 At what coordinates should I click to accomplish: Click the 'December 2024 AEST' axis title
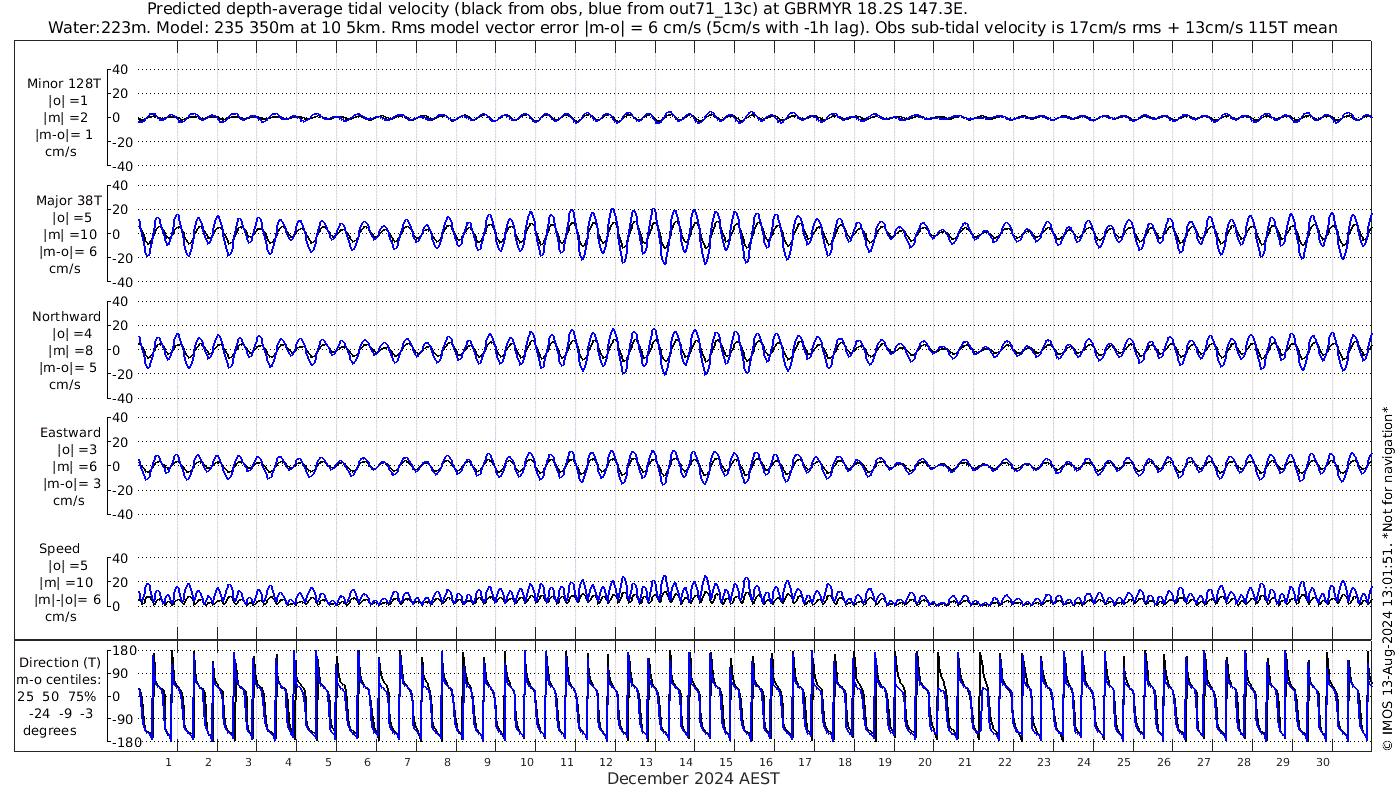693,778
